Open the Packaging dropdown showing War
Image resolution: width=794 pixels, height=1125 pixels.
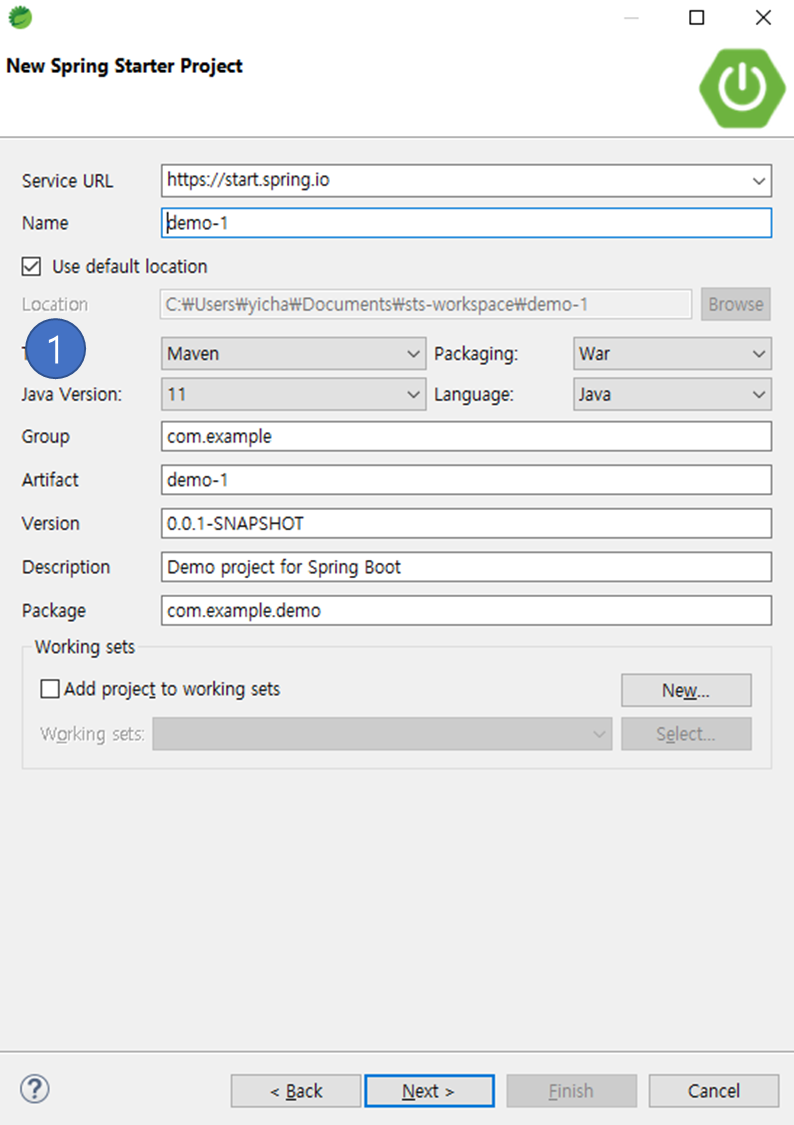(672, 354)
